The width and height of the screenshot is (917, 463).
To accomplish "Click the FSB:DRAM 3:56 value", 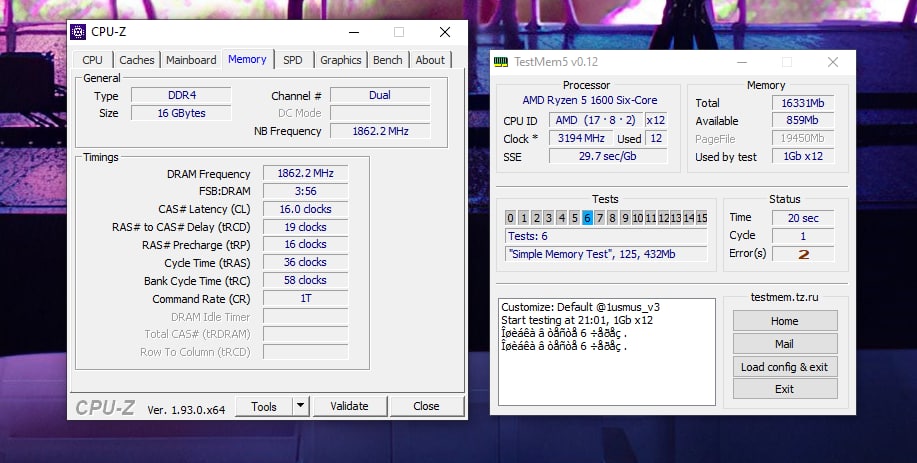I will [305, 191].
